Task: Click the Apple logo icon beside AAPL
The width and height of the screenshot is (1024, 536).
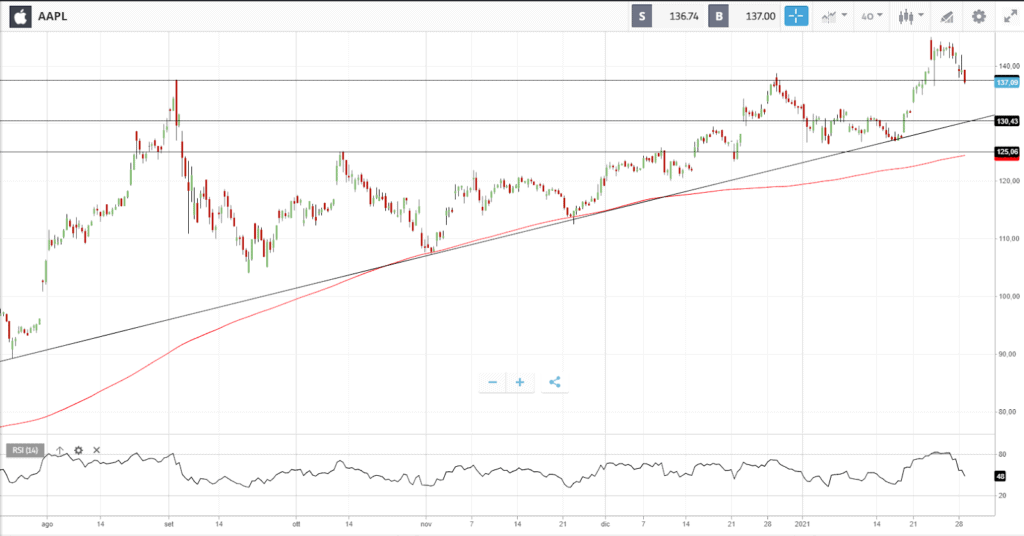Action: coord(20,16)
